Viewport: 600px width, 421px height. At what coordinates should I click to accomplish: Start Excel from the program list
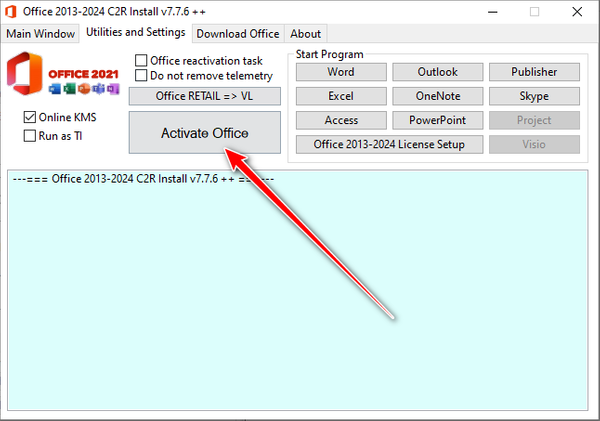tap(341, 96)
